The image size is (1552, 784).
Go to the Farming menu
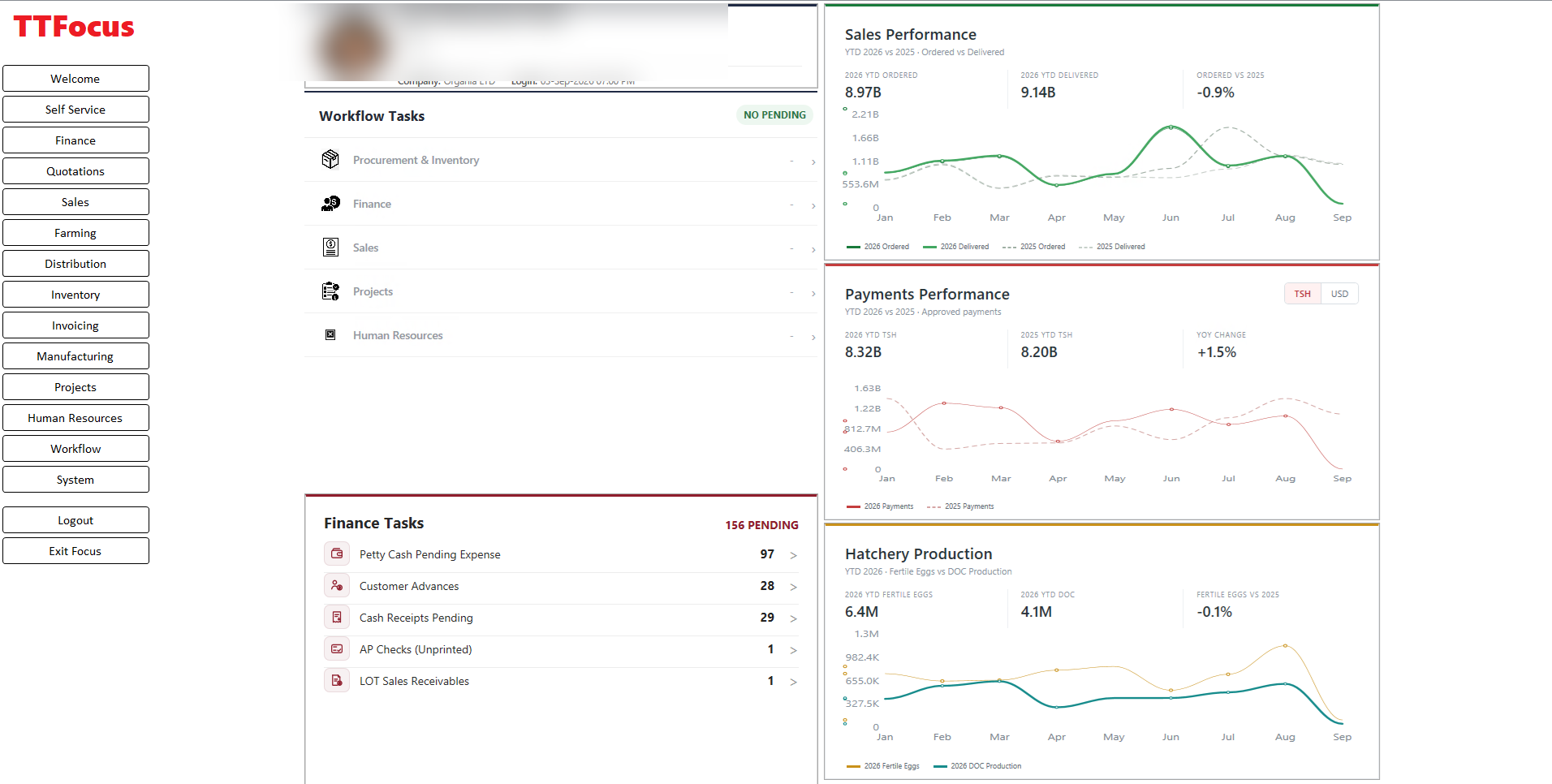click(x=75, y=233)
